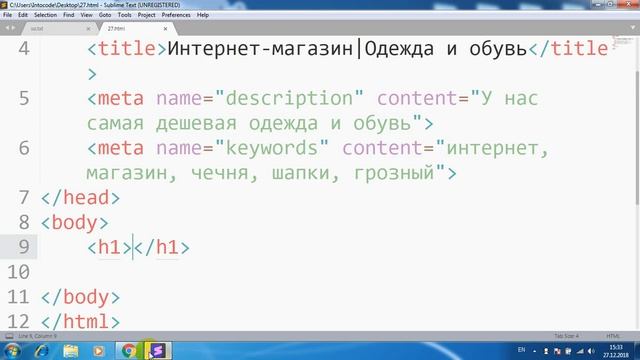Viewport: 640px width, 360px height.
Task: Open File Explorer from taskbar
Action: pyautogui.click(x=71, y=351)
